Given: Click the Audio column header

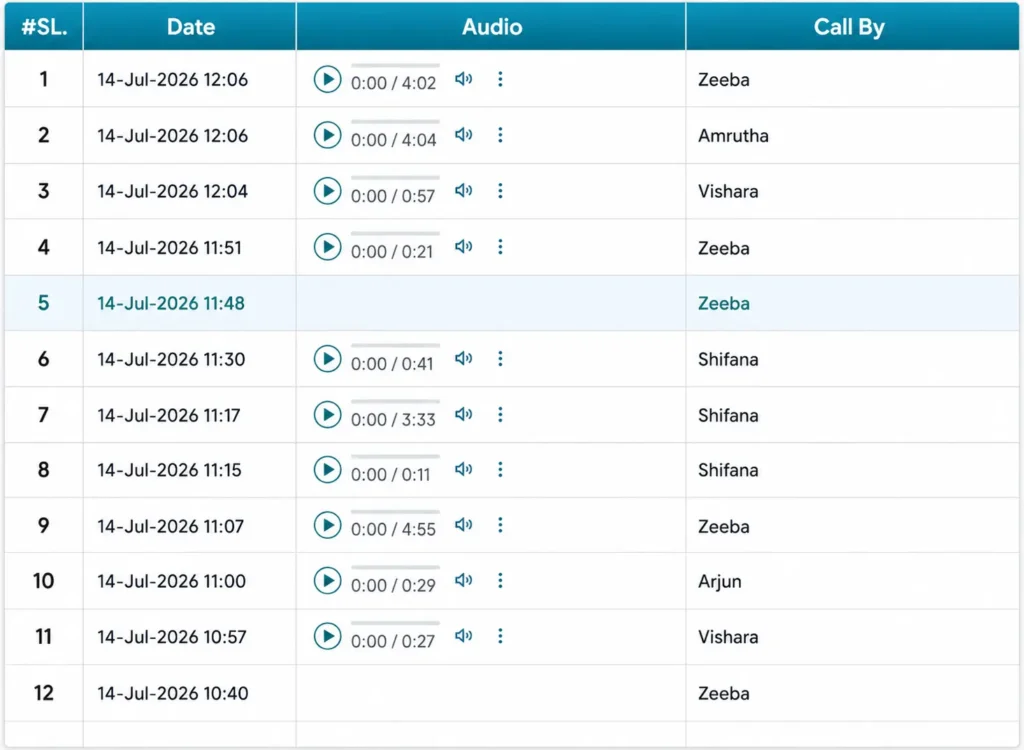Looking at the screenshot, I should (x=492, y=27).
